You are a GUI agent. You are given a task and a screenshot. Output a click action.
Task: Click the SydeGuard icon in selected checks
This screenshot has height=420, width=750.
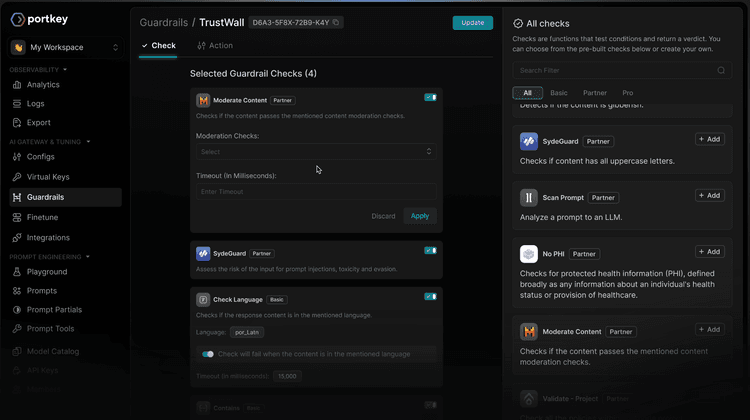(203, 254)
